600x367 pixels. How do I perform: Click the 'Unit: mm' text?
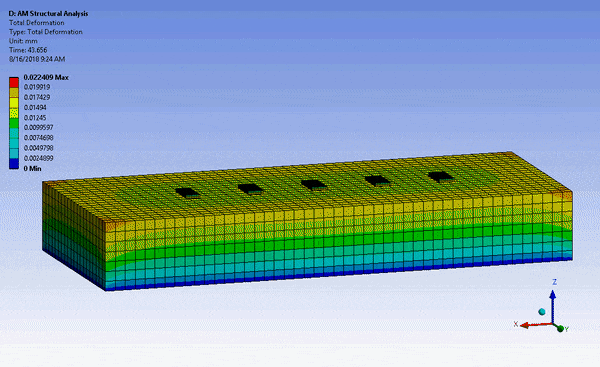pyautogui.click(x=23, y=41)
